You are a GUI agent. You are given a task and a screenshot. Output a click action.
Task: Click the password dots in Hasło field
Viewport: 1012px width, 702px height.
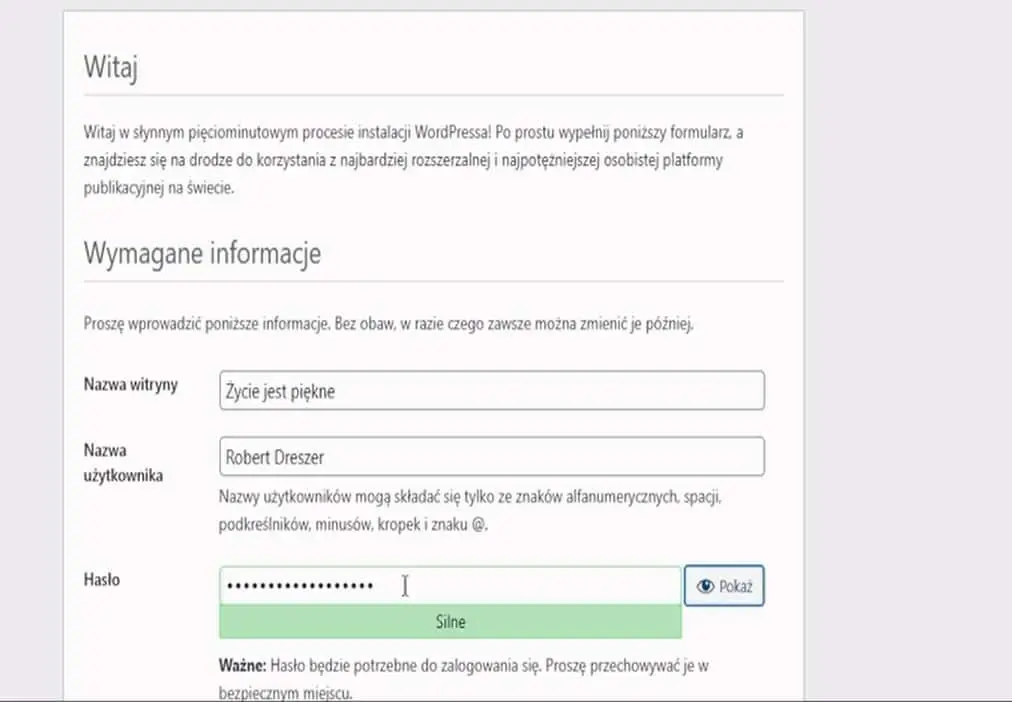point(299,586)
